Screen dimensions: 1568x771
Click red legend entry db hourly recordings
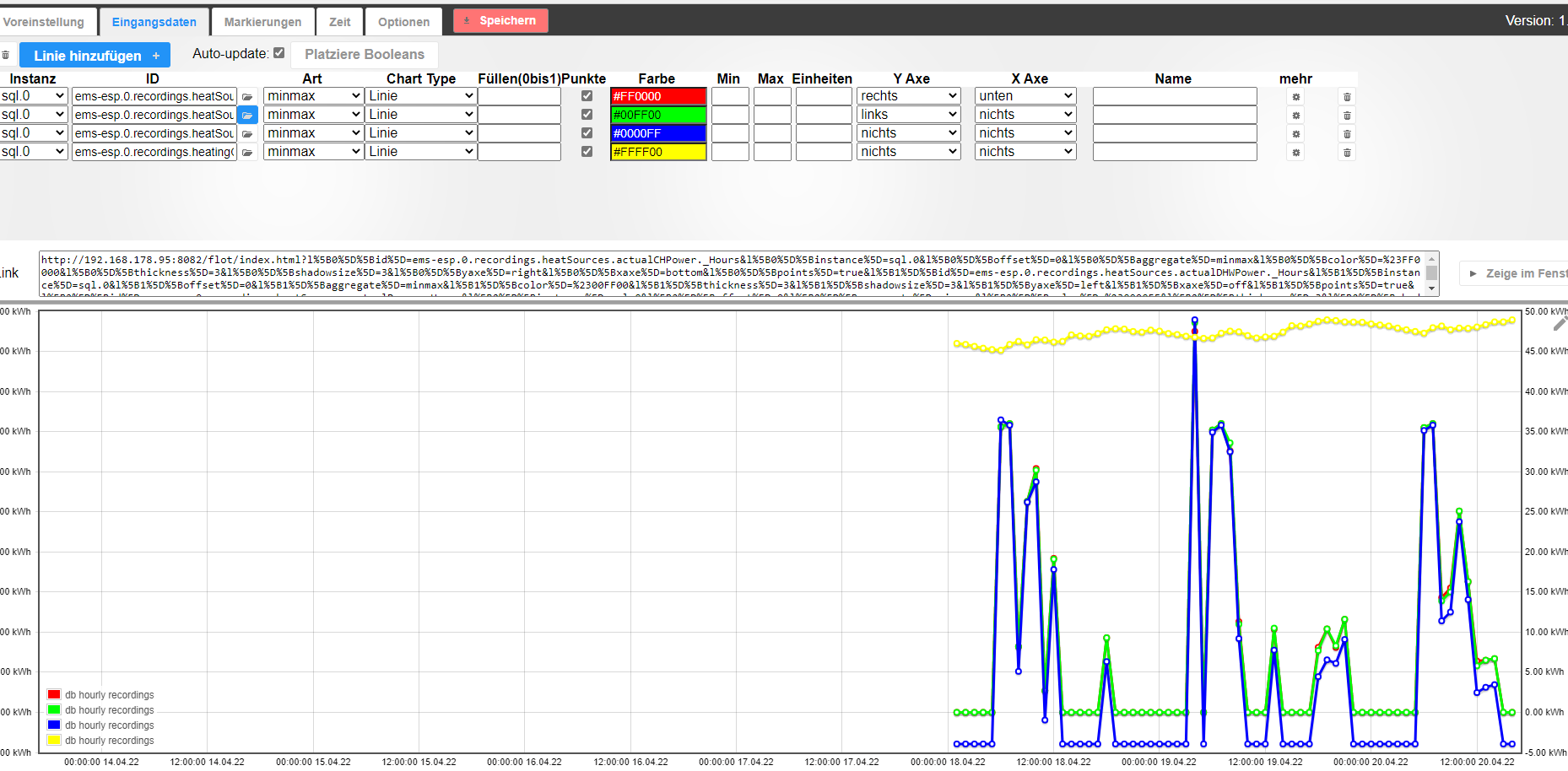pos(101,695)
